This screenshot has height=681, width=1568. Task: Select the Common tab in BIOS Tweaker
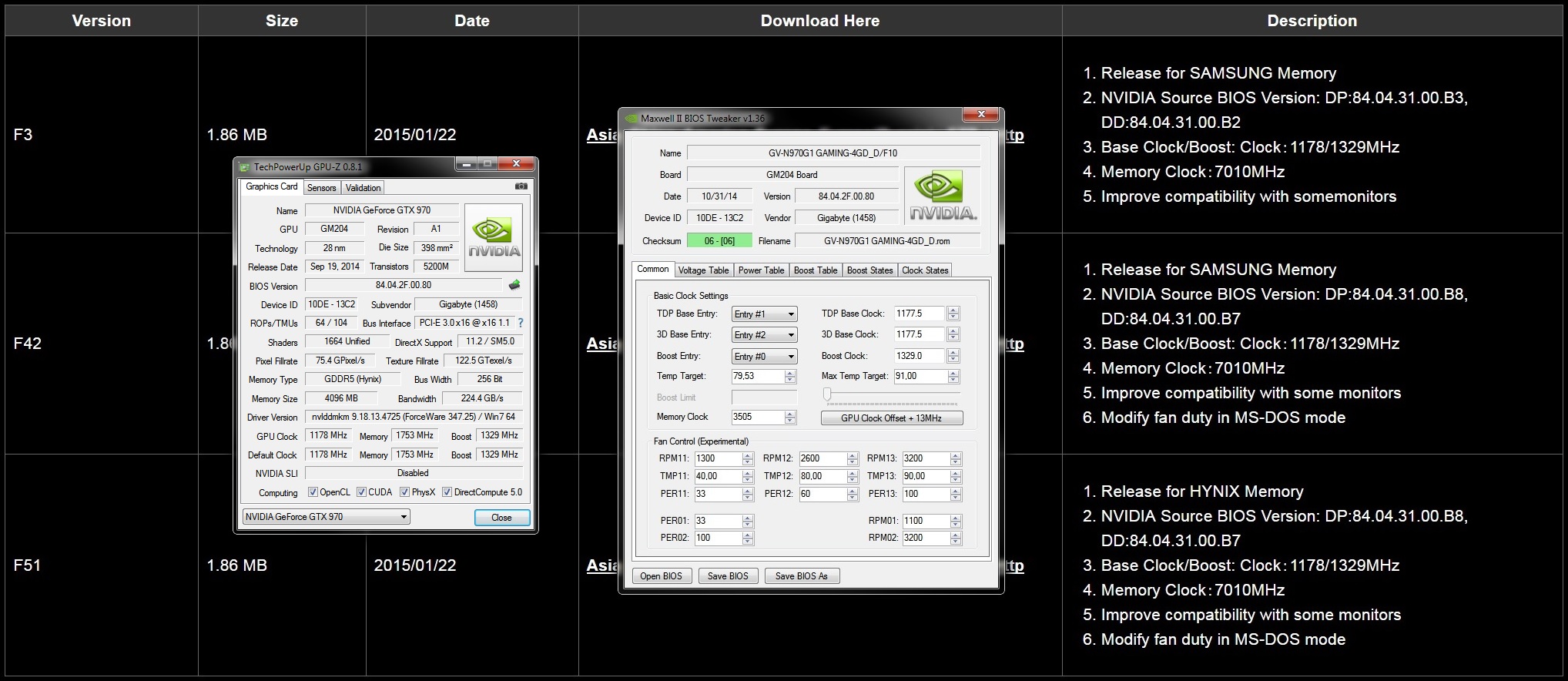point(652,269)
